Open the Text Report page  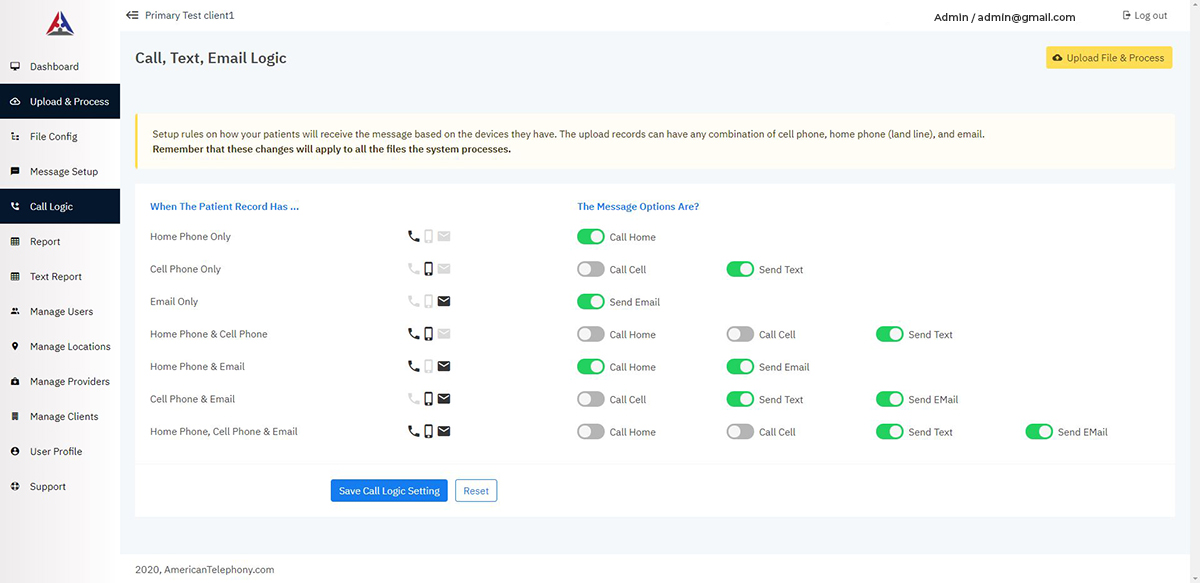(x=56, y=277)
